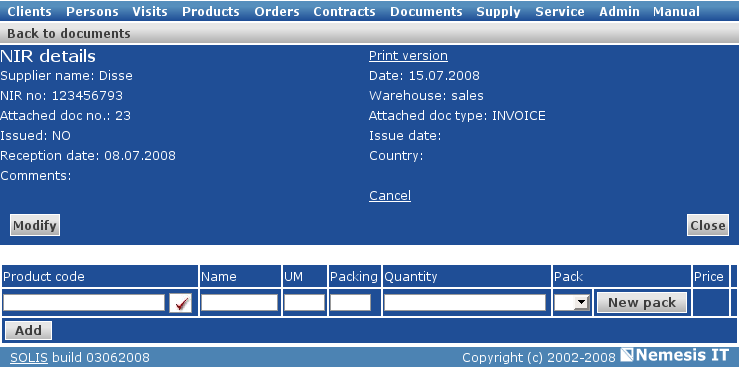
Task: Go Back to documents
Action: coord(68,33)
